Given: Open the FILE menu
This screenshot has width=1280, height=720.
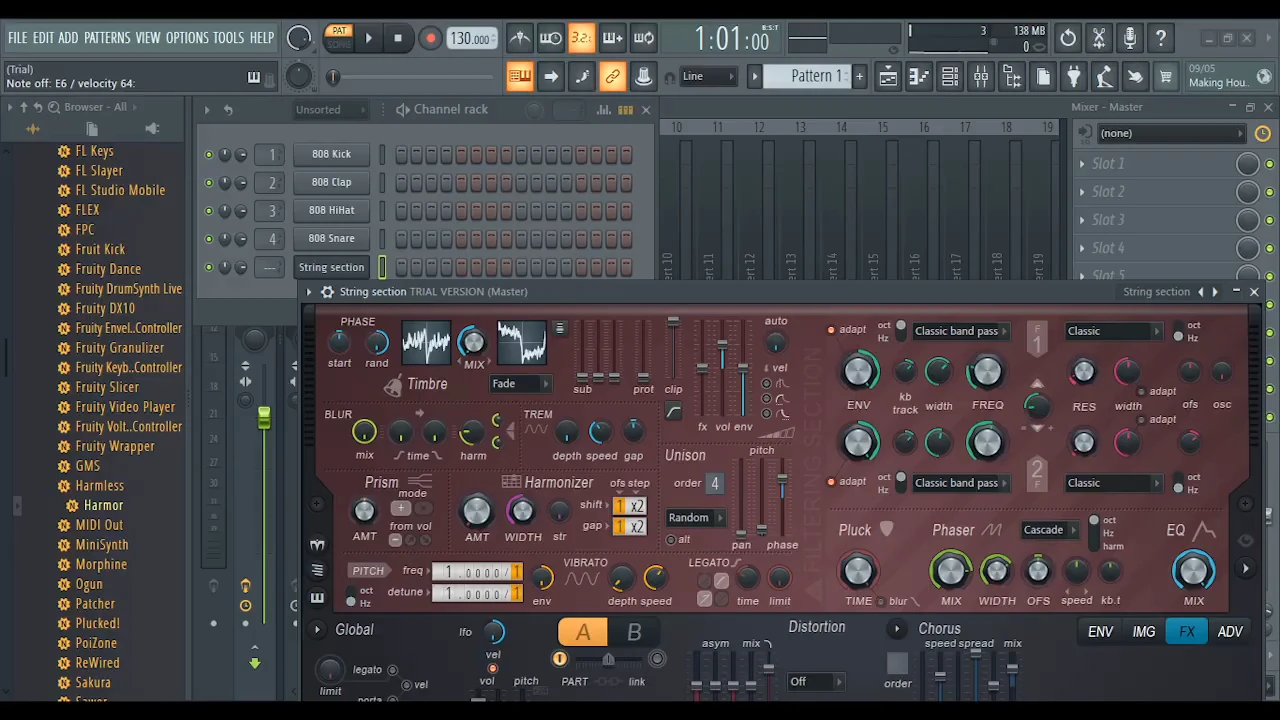Looking at the screenshot, I should click(18, 38).
